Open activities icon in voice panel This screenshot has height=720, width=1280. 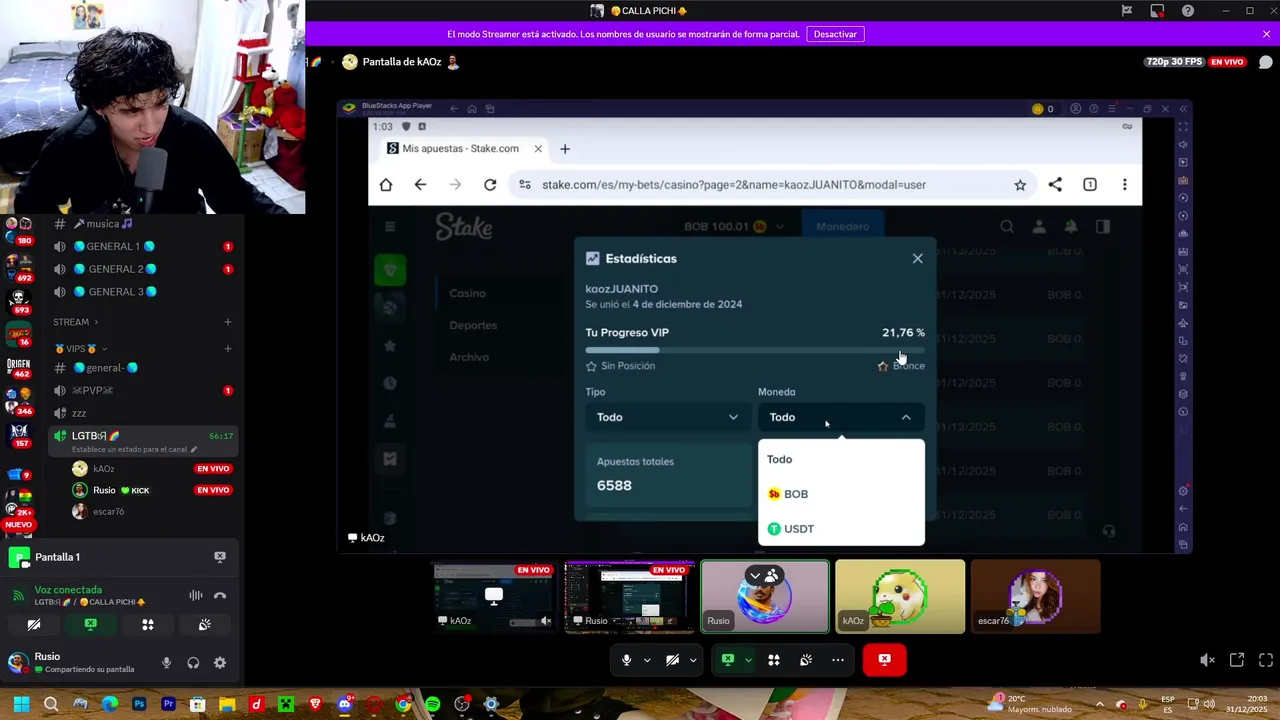point(148,625)
